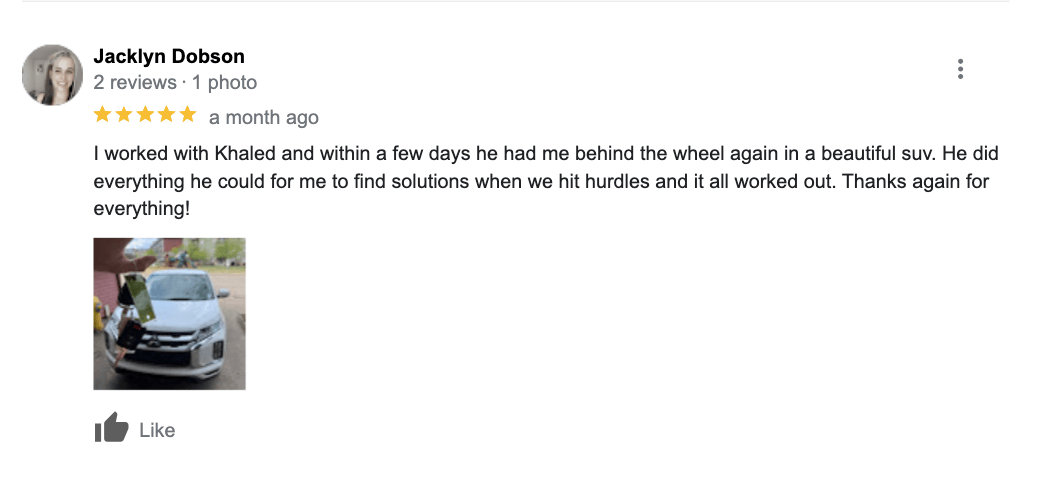This screenshot has width=1037, height=483.
Task: Open the attached SUV photo thumbnail
Action: (x=169, y=314)
